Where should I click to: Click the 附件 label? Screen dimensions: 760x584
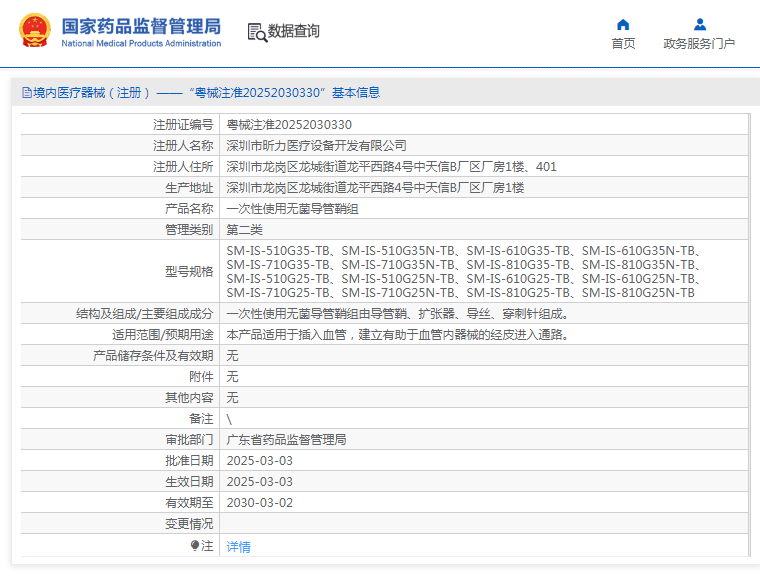pos(201,377)
